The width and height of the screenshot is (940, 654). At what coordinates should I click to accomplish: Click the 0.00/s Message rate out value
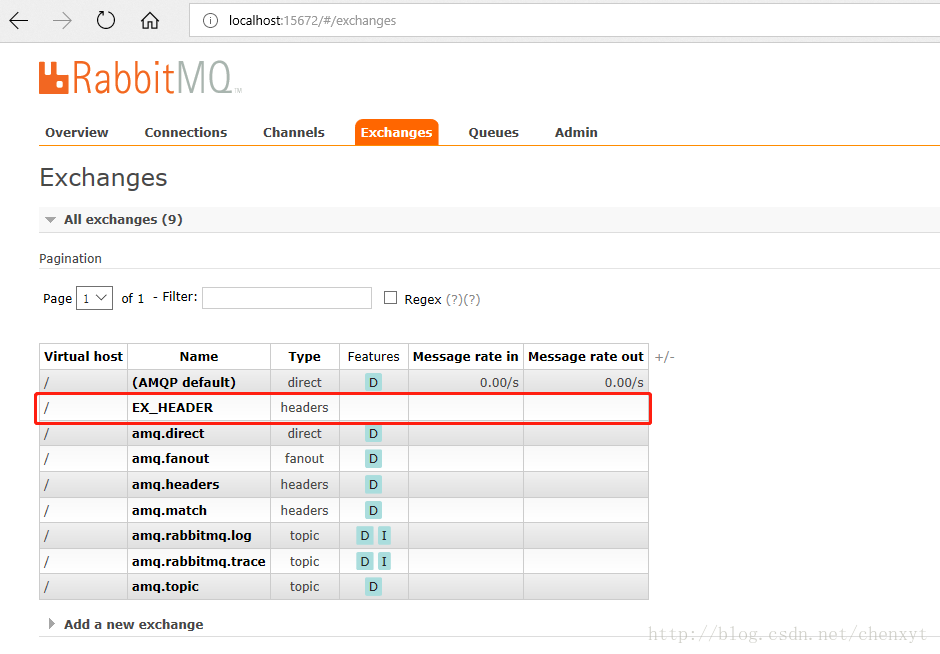[624, 382]
